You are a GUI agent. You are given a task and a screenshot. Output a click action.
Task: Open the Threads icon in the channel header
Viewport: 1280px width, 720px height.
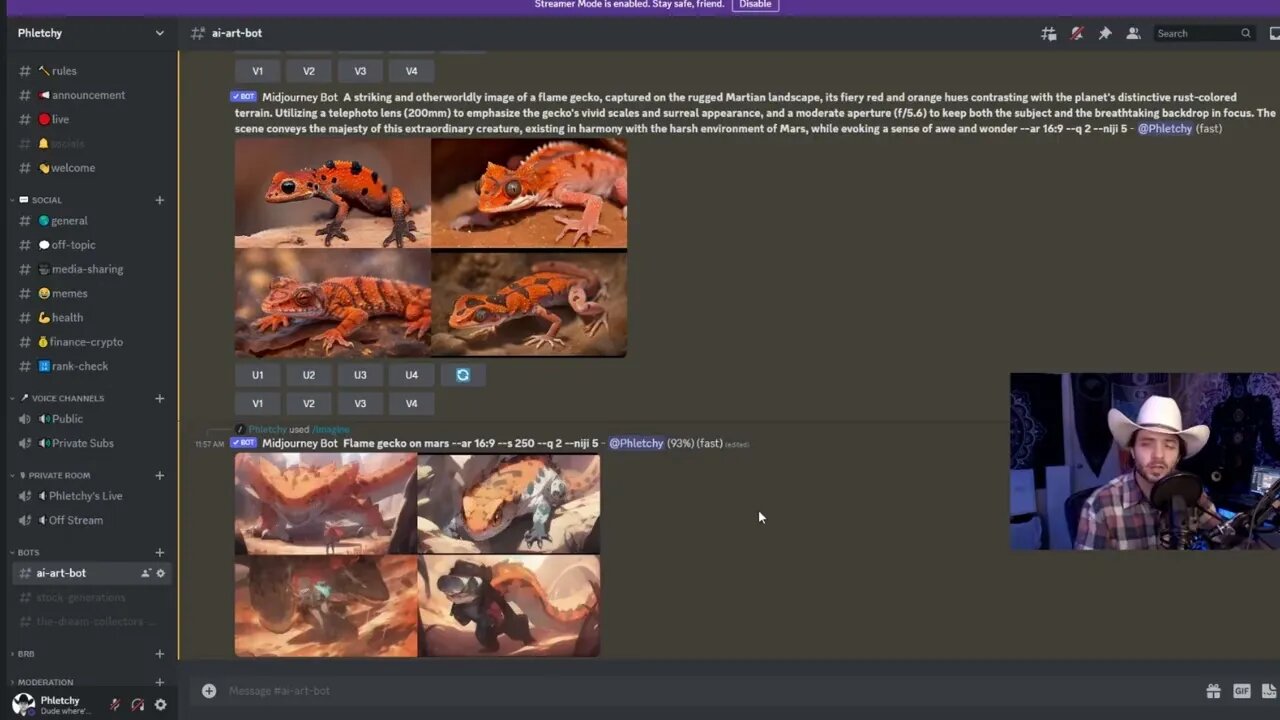tap(1049, 33)
